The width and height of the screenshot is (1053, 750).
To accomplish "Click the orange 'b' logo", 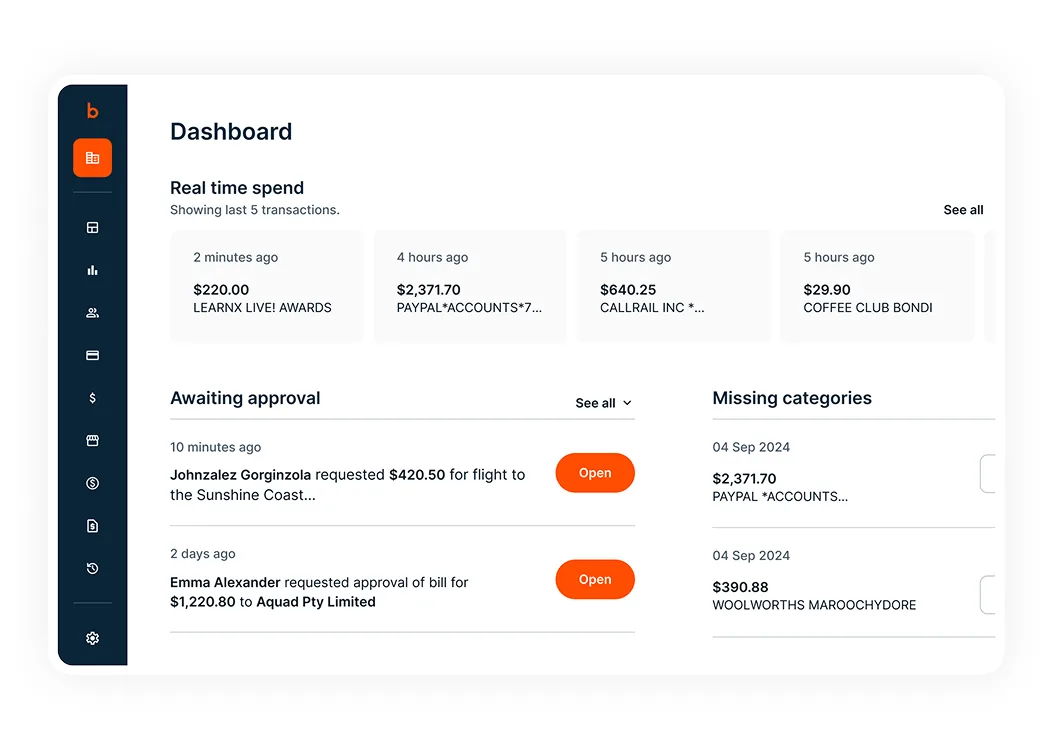I will tap(92, 111).
